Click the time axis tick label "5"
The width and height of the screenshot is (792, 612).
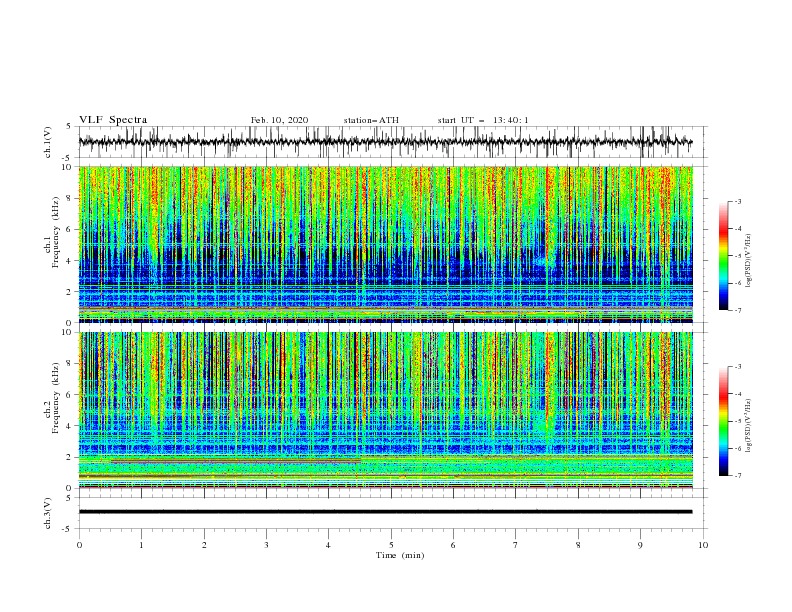(391, 545)
